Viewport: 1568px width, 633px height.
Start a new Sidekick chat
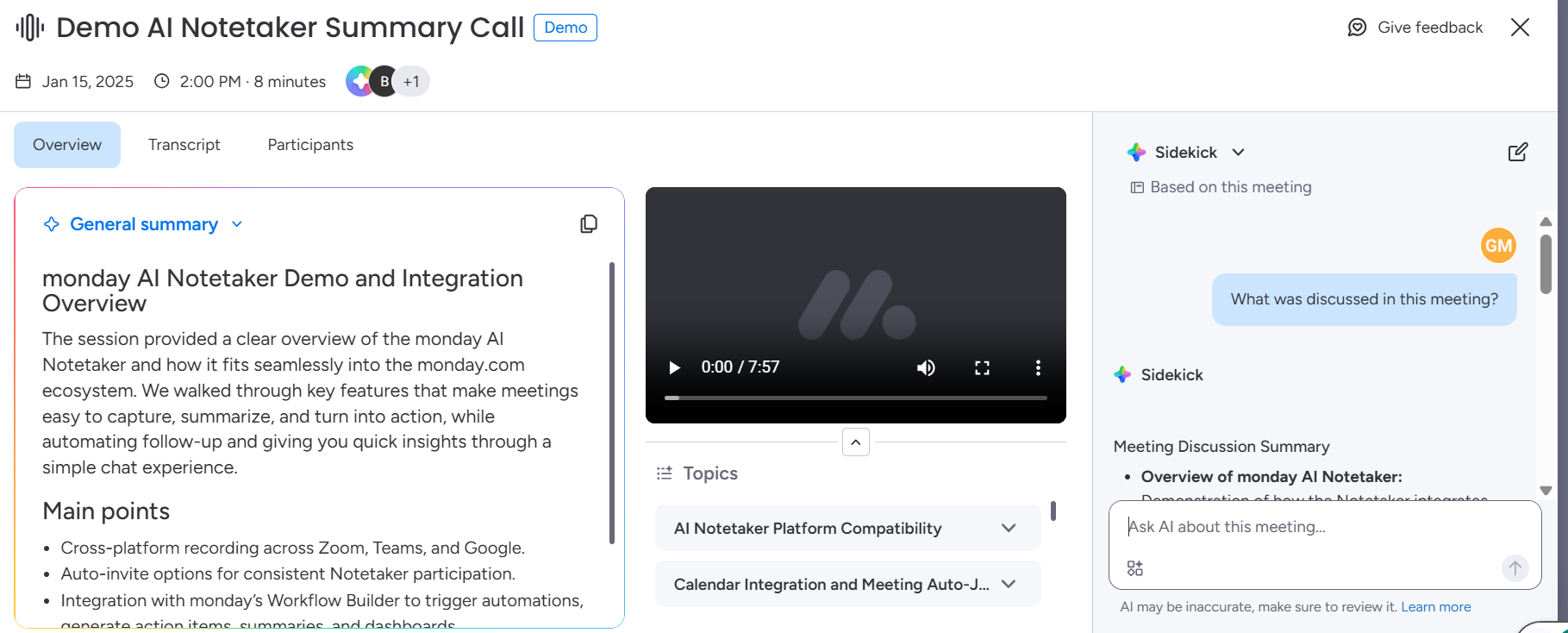(x=1518, y=152)
